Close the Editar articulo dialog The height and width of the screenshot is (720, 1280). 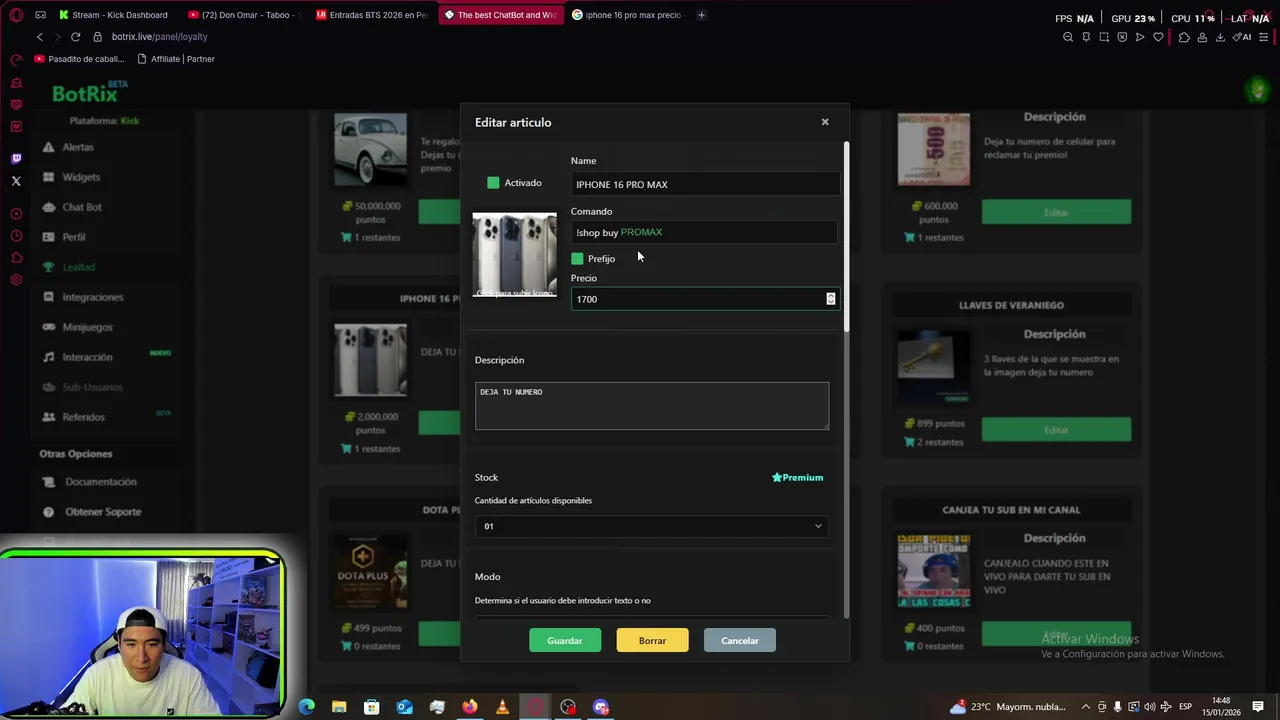825,122
